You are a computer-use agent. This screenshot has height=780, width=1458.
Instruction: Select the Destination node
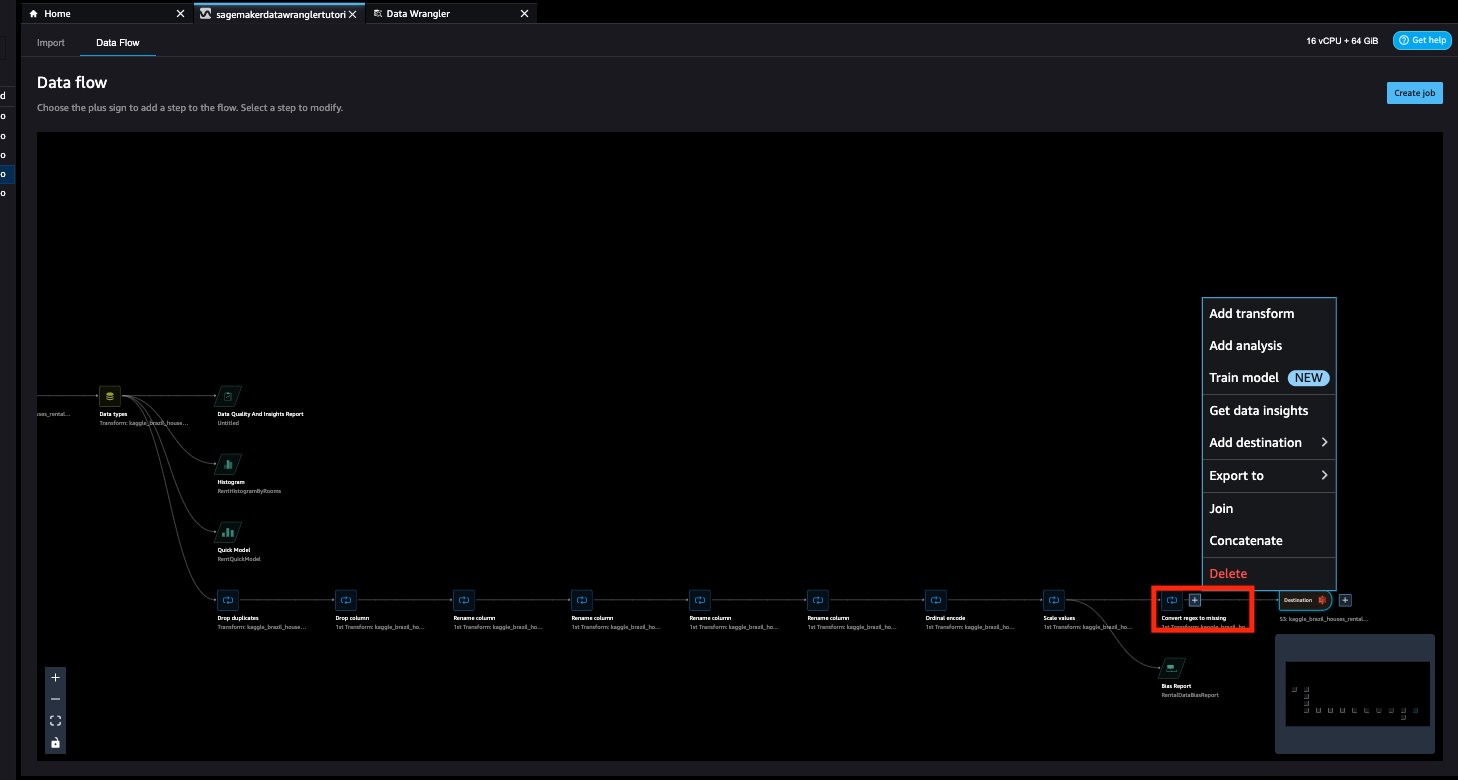click(x=1305, y=600)
